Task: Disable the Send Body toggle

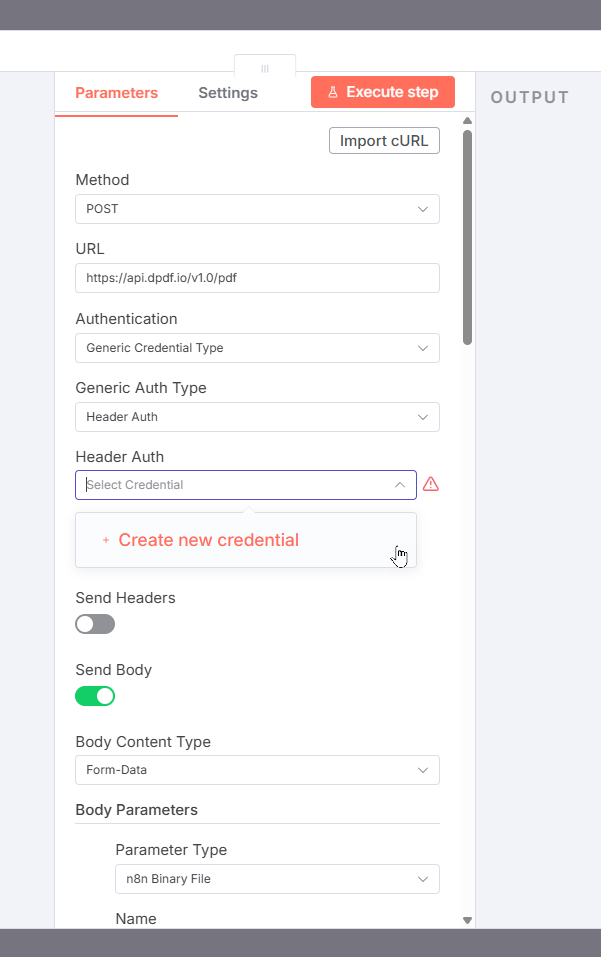Action: click(x=95, y=696)
